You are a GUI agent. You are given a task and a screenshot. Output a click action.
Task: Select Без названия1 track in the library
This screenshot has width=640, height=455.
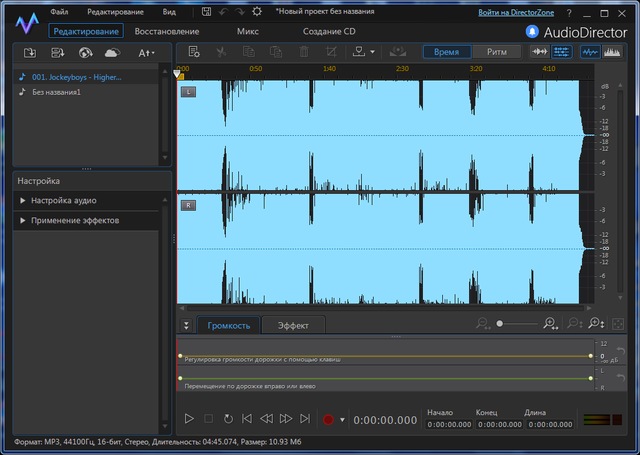pyautogui.click(x=56, y=93)
